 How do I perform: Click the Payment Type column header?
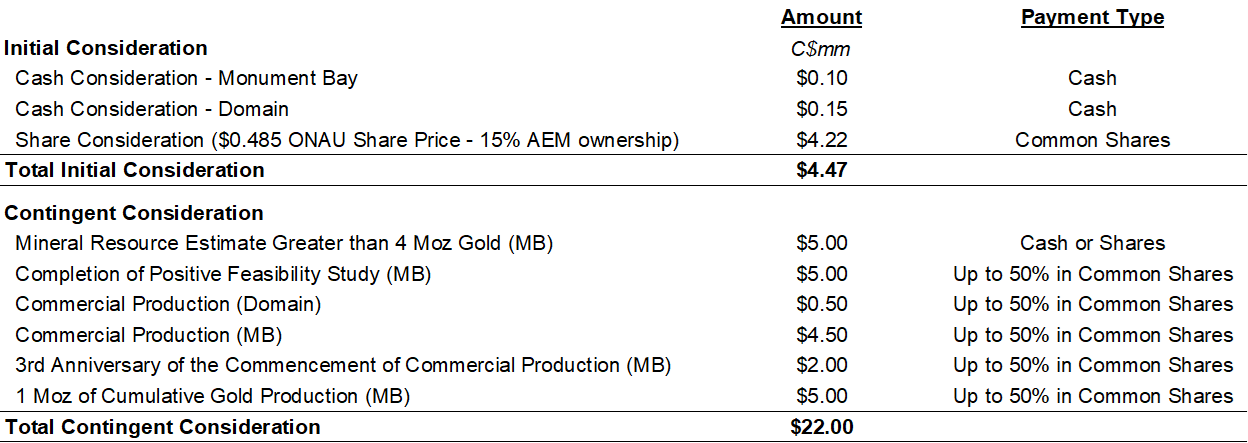(x=1092, y=17)
